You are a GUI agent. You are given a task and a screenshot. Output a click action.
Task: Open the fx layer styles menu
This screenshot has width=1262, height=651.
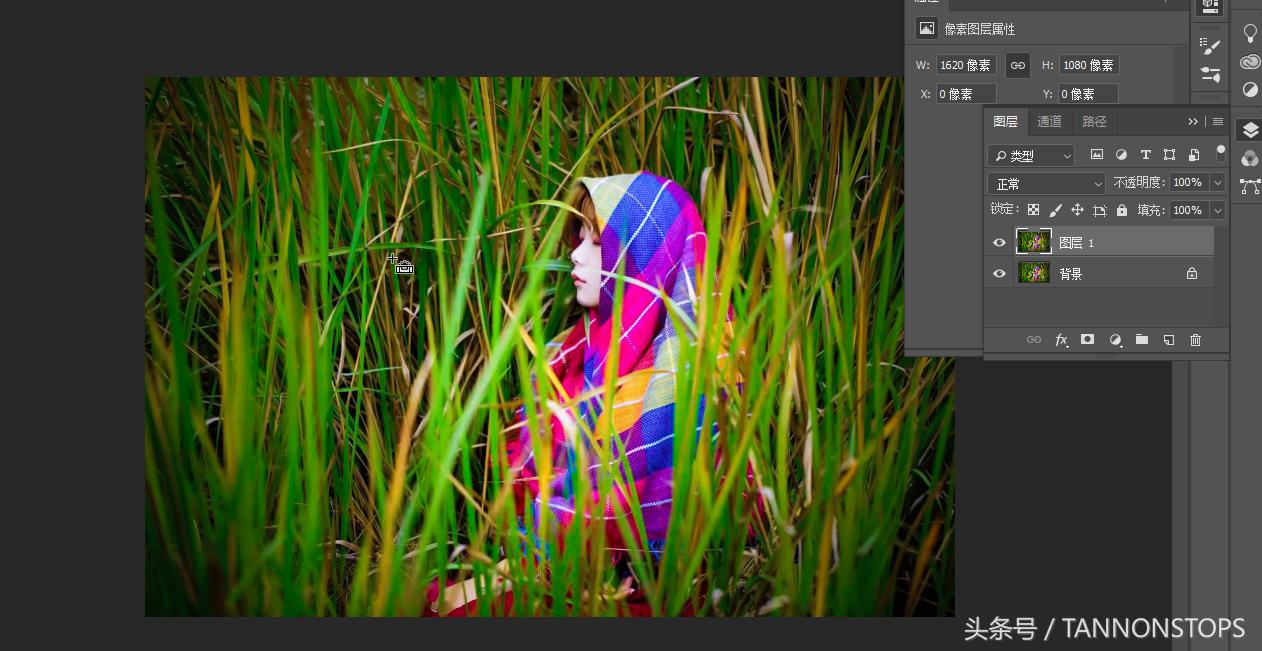coord(1061,340)
